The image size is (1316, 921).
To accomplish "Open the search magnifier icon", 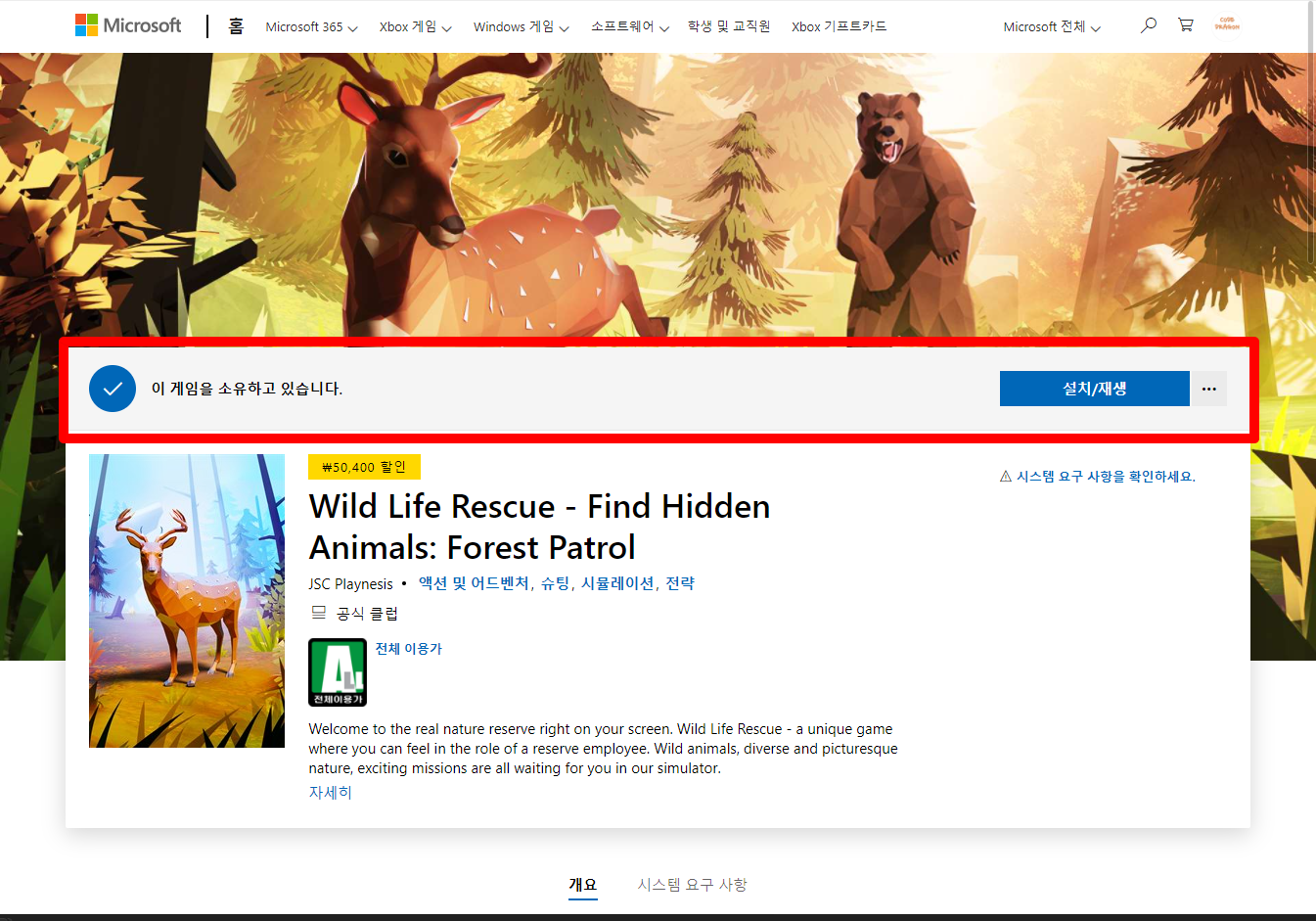I will [1149, 25].
